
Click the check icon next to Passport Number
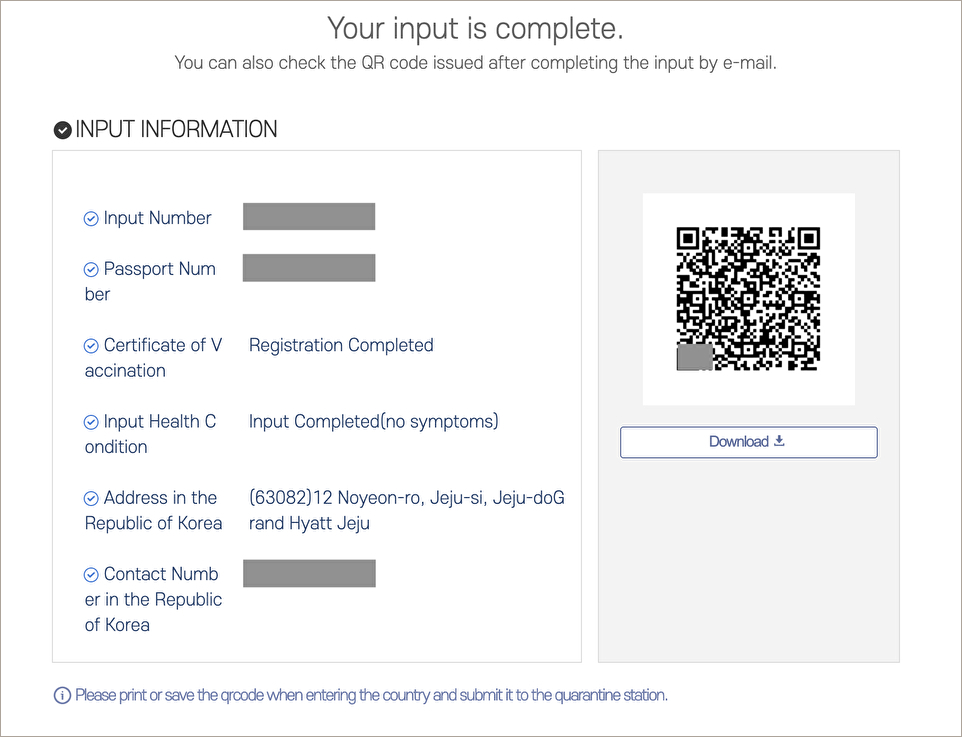click(x=91, y=269)
